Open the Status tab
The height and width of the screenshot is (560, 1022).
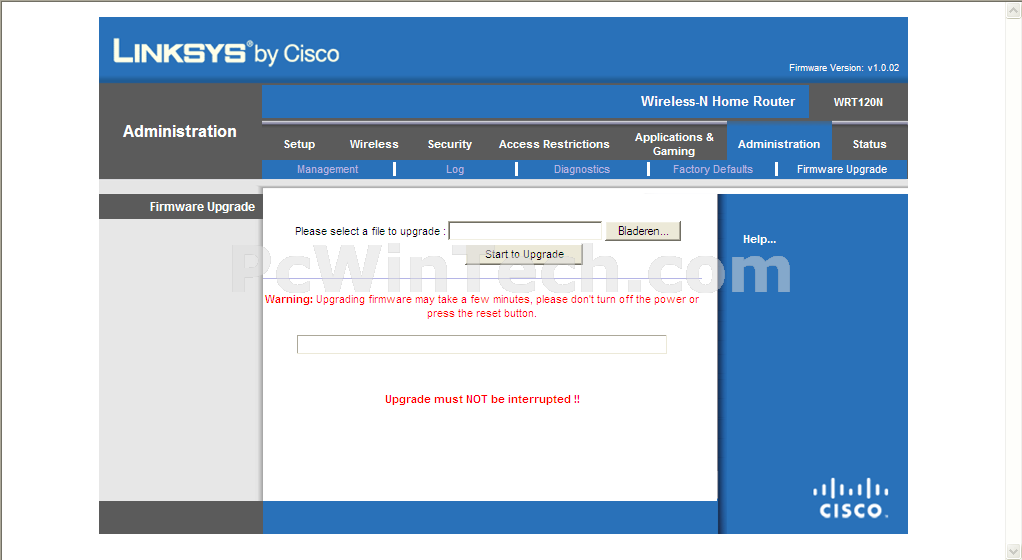coord(869,144)
